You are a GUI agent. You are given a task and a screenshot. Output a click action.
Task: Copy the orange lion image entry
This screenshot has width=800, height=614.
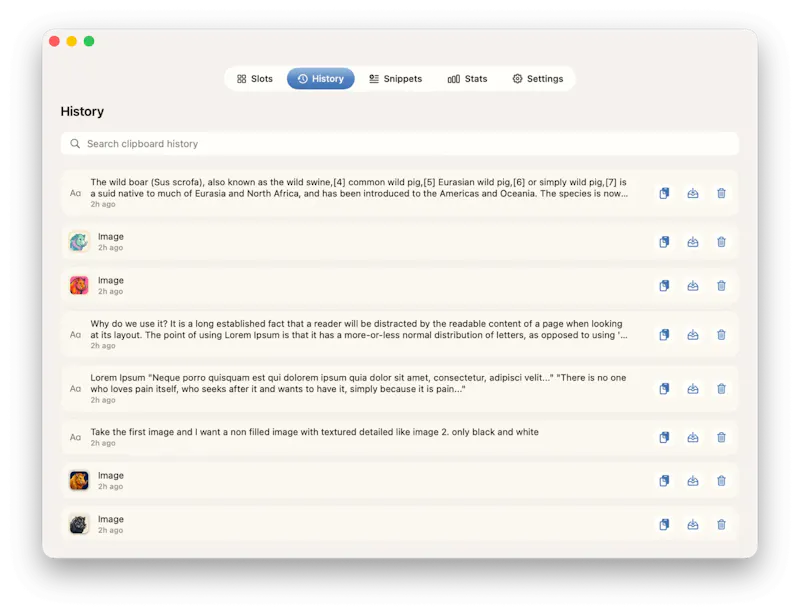tap(664, 481)
